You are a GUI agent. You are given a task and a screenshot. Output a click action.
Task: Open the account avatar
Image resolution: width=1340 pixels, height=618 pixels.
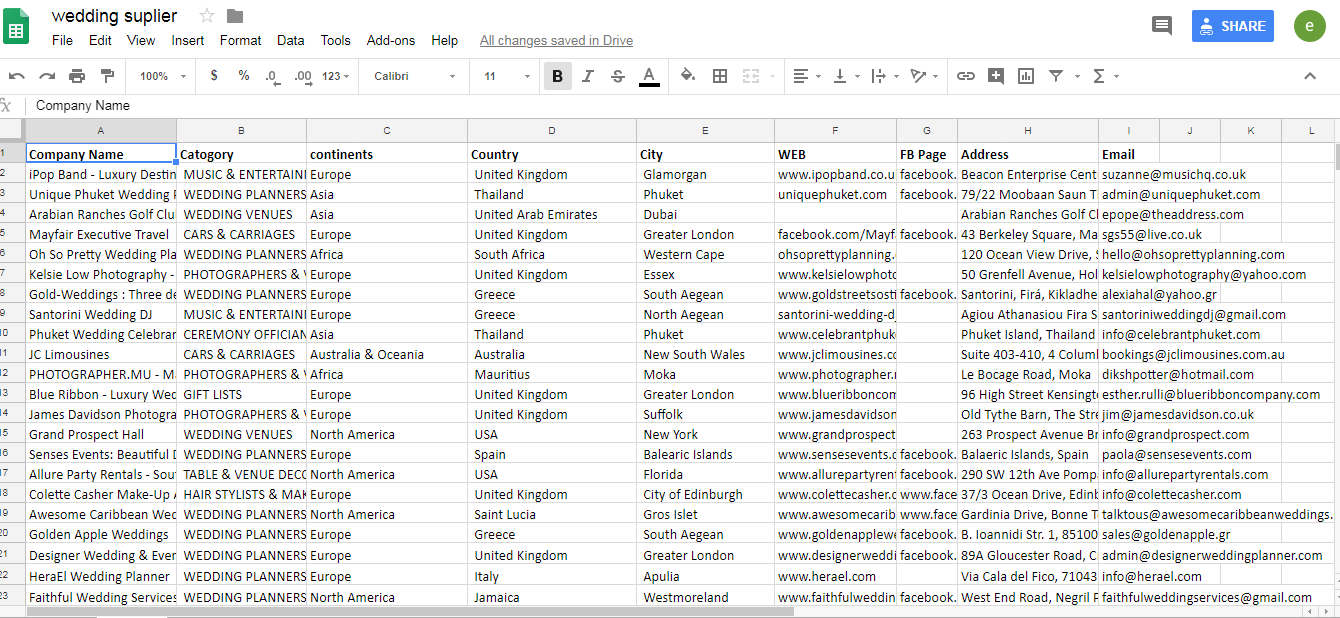(x=1309, y=26)
